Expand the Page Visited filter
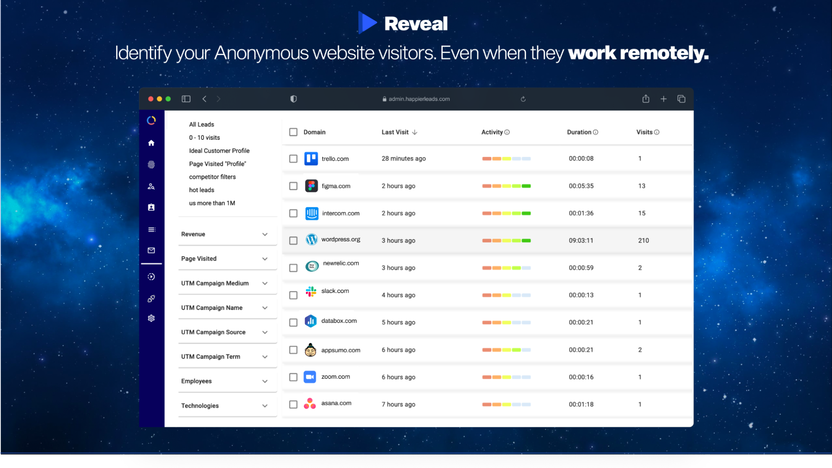832x468 pixels. pos(227,258)
